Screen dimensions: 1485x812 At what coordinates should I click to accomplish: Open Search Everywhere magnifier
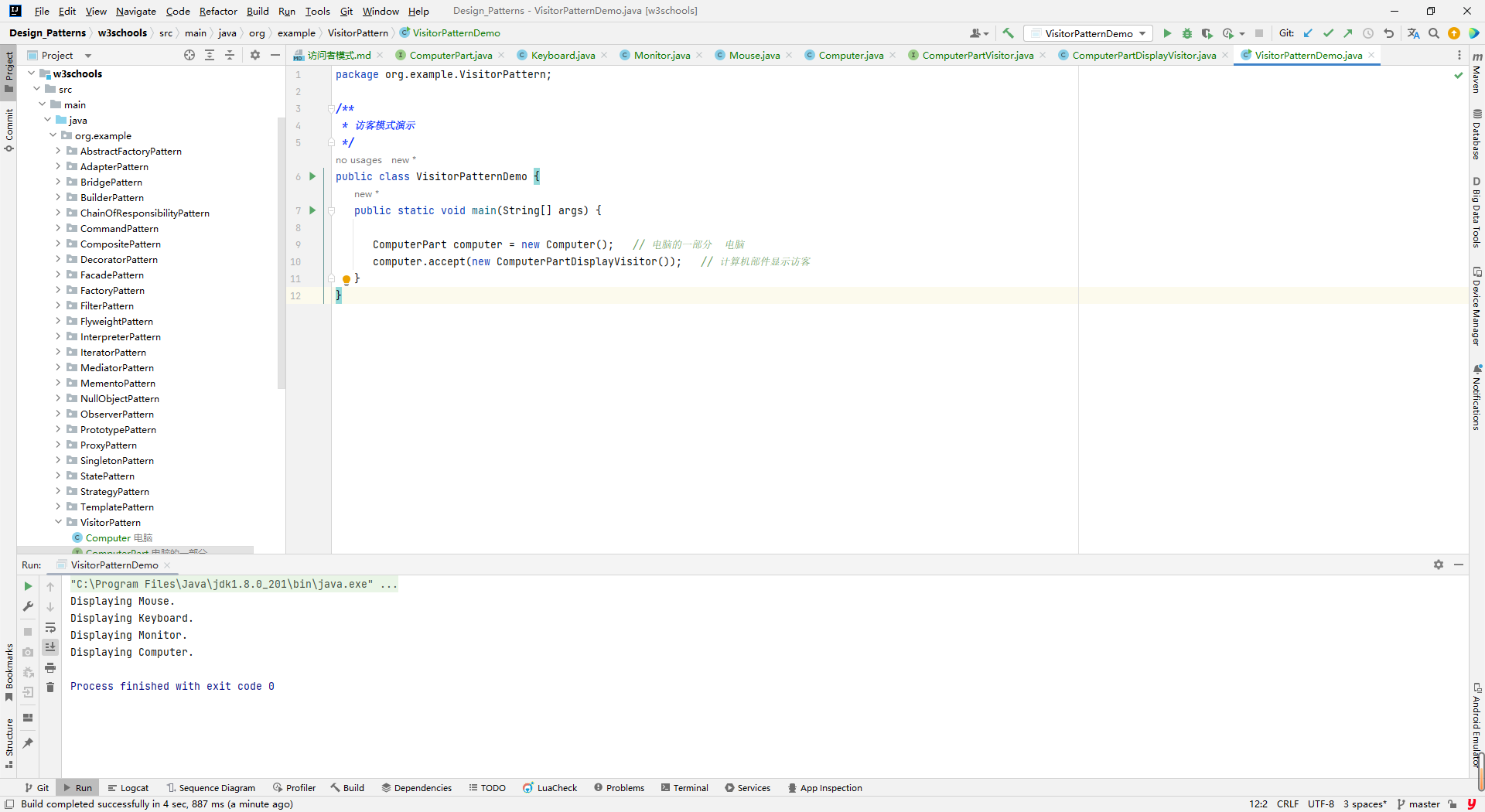[x=1433, y=33]
